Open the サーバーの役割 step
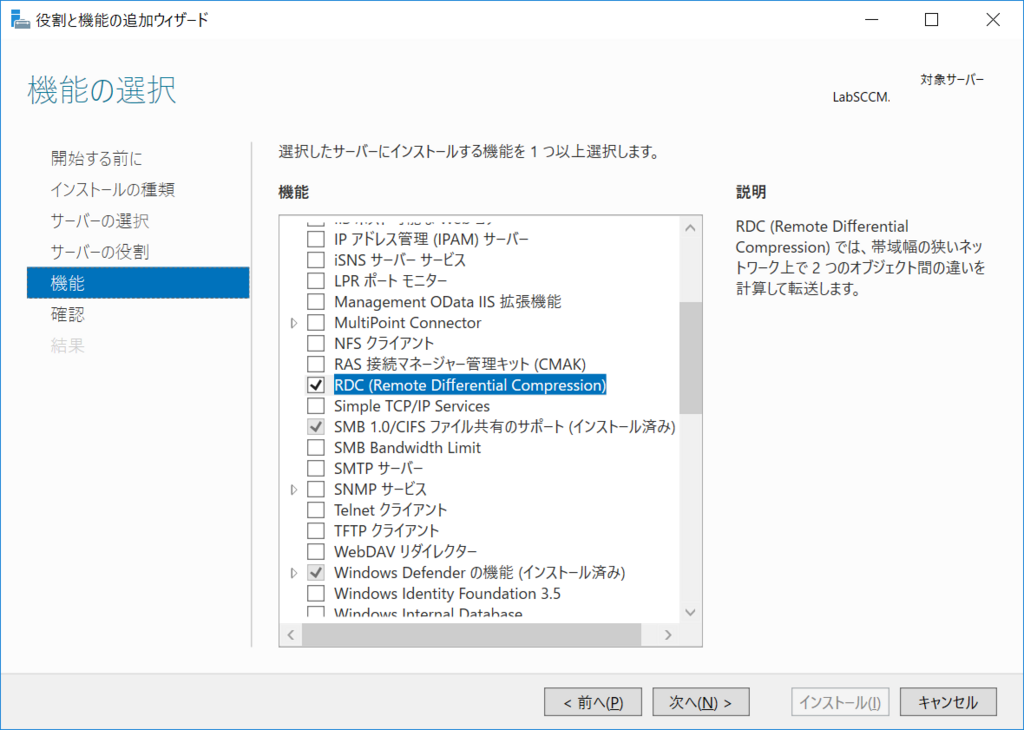 (x=99, y=252)
